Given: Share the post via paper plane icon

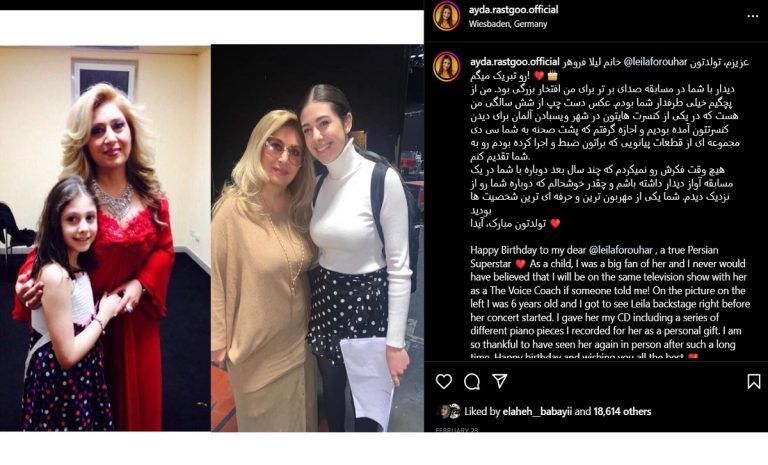Looking at the screenshot, I should tap(500, 381).
